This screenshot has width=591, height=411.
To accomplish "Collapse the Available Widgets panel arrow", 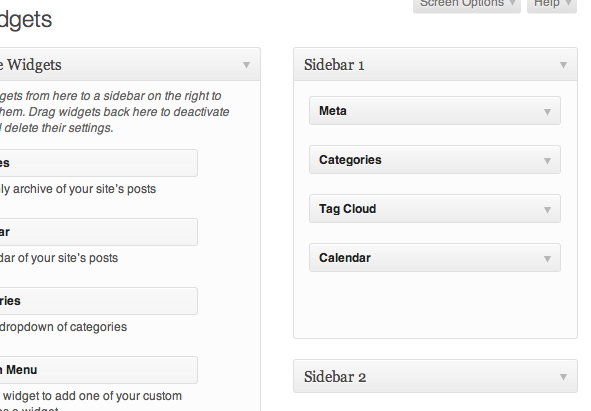I will pos(246,65).
